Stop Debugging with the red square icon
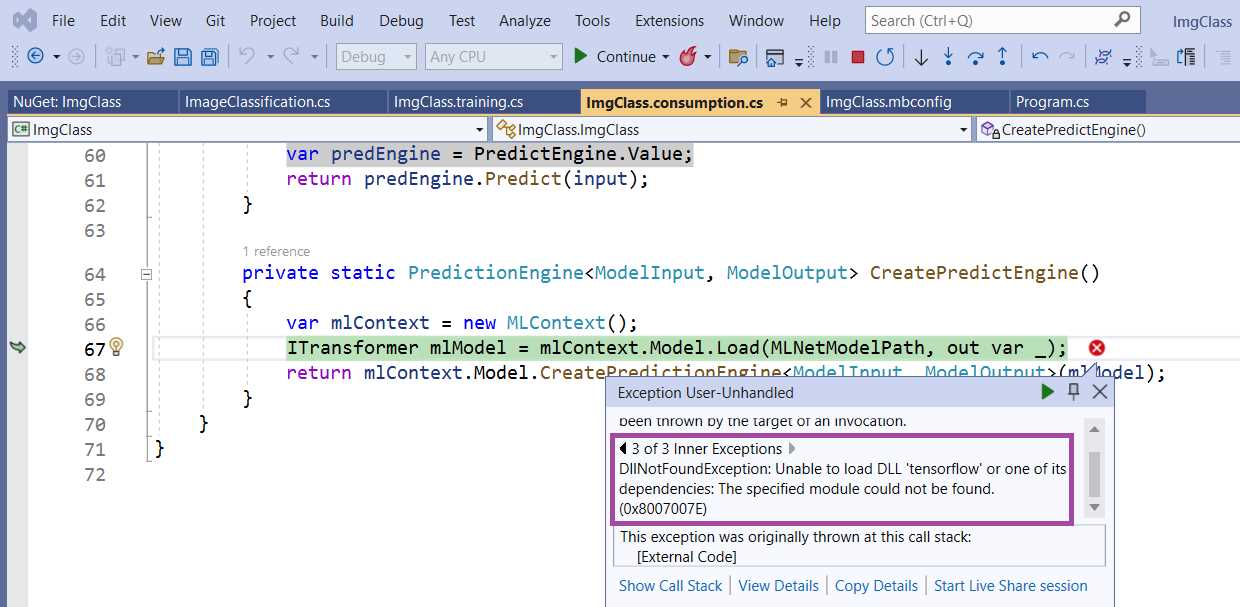Screen dimensions: 1240x607 pyautogui.click(x=857, y=57)
